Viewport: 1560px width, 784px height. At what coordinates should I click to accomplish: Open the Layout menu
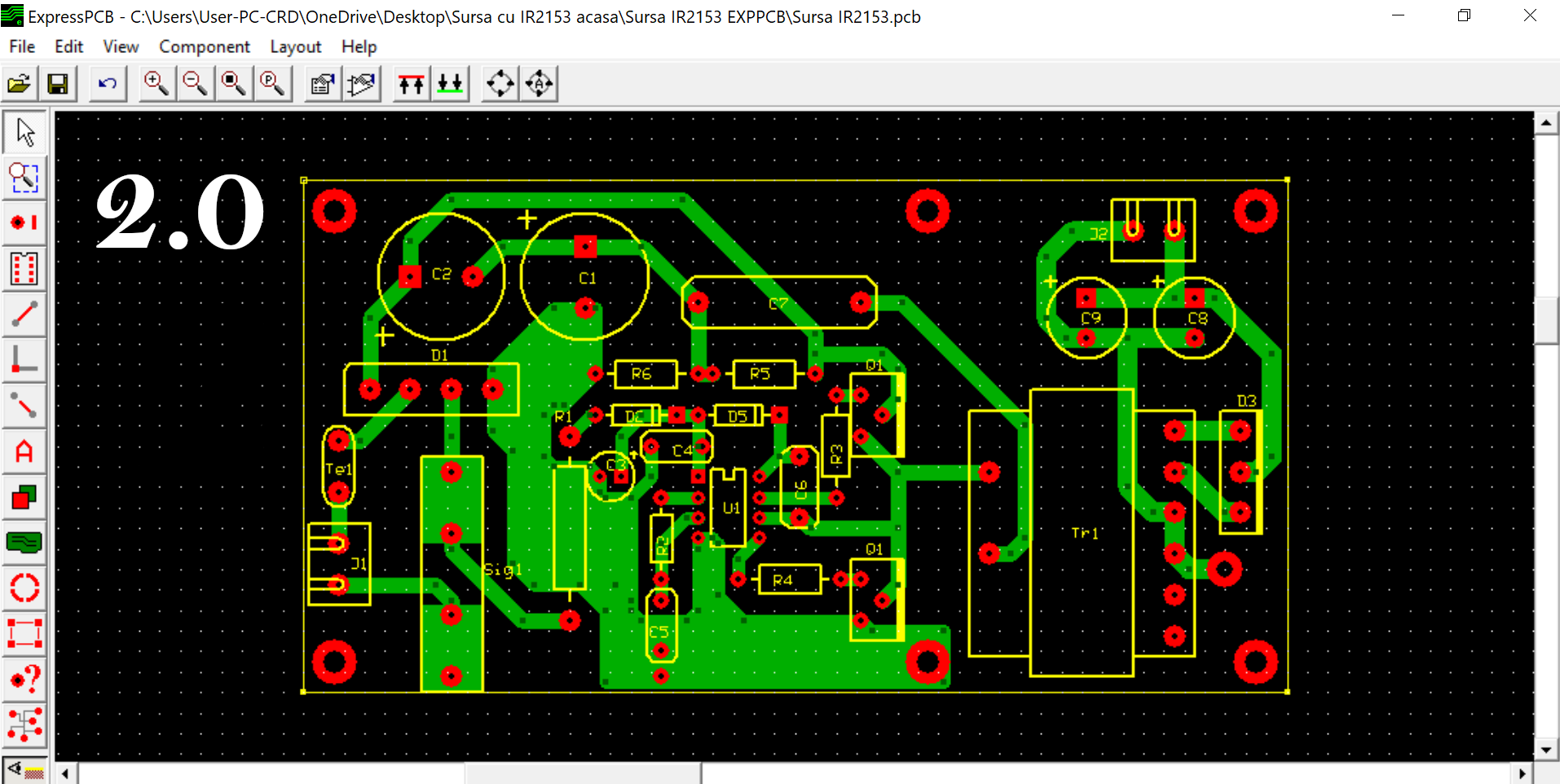click(x=295, y=46)
